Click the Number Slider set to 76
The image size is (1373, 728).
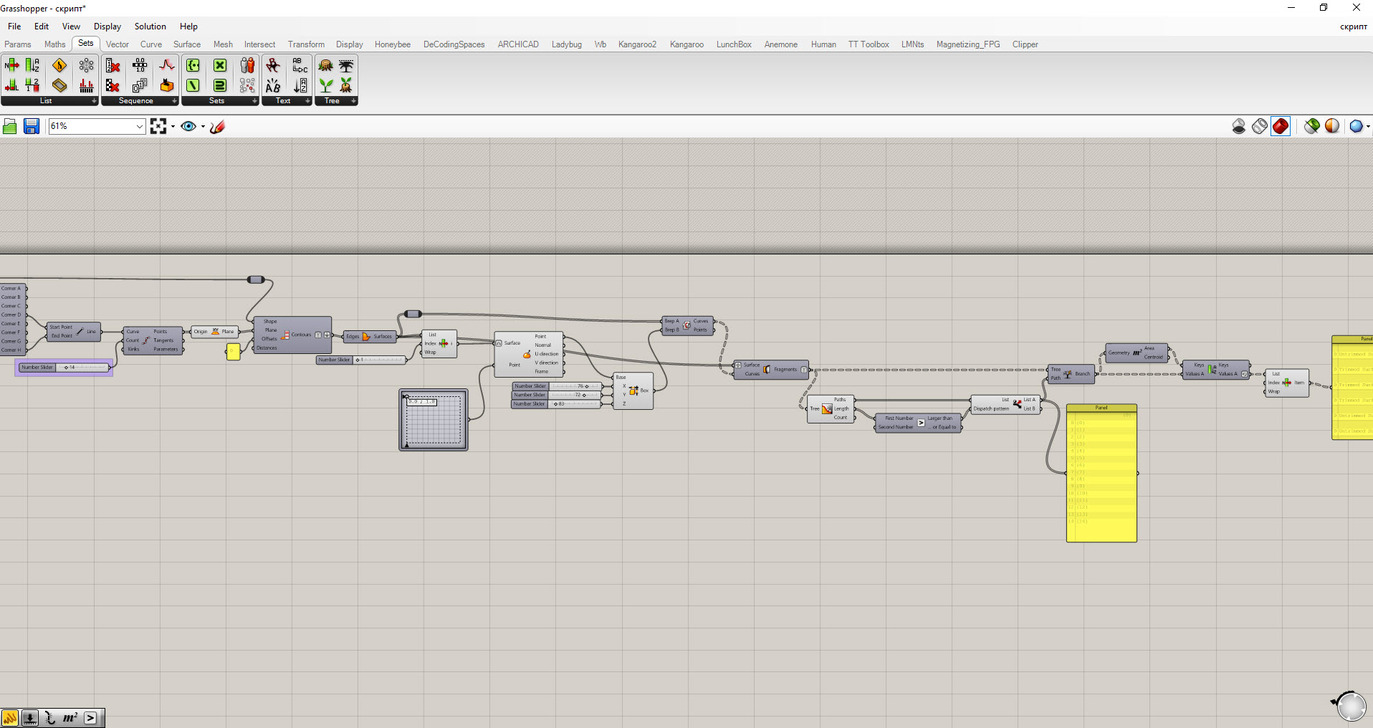click(x=557, y=386)
